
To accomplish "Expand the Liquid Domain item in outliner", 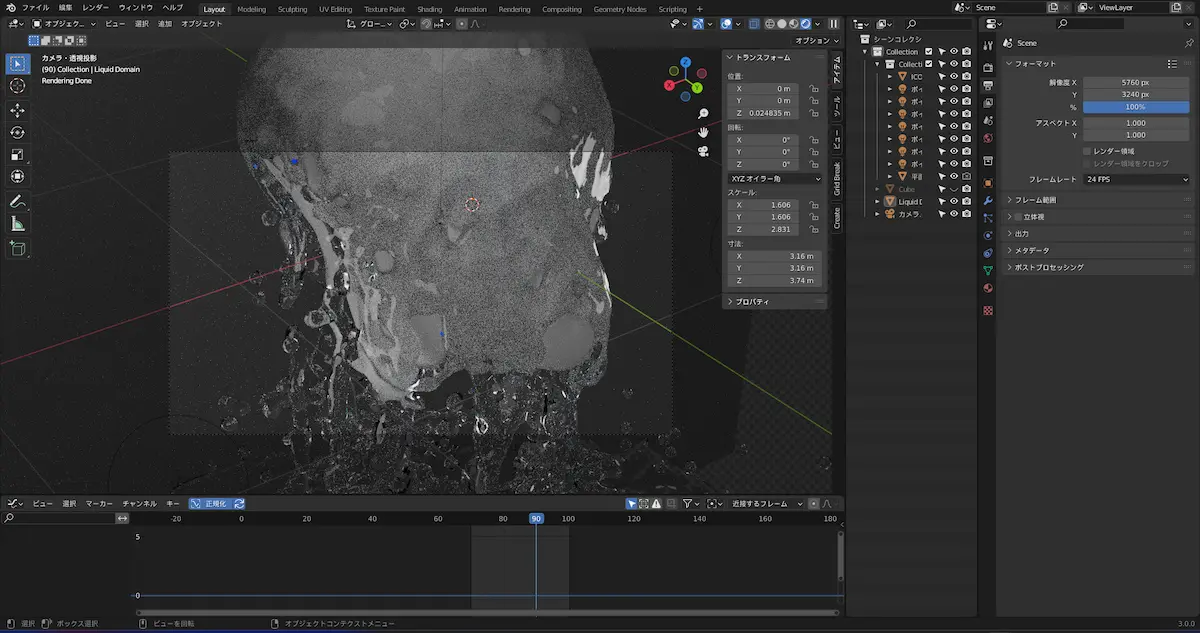I will 878,201.
